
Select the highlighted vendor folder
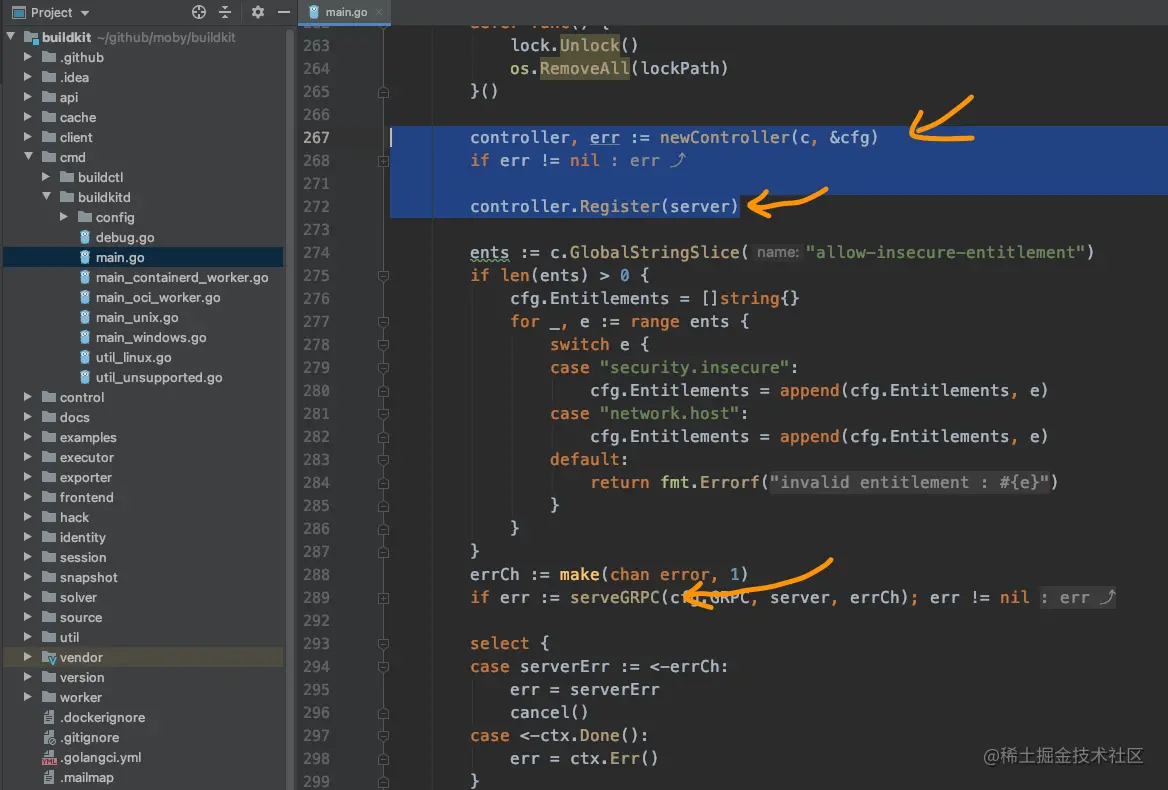coord(80,657)
